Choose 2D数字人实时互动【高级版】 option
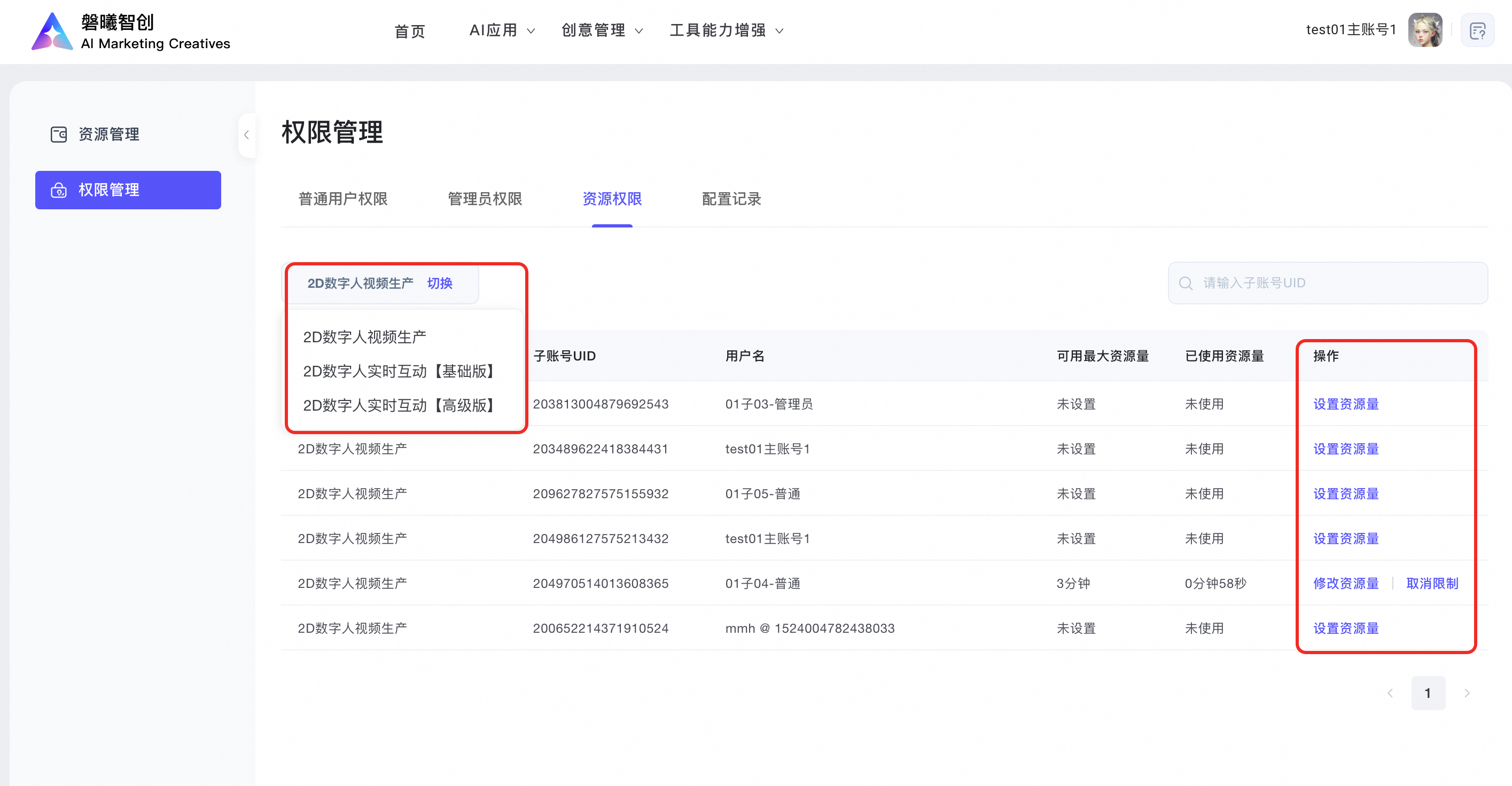The height and width of the screenshot is (786, 1512). (x=401, y=405)
